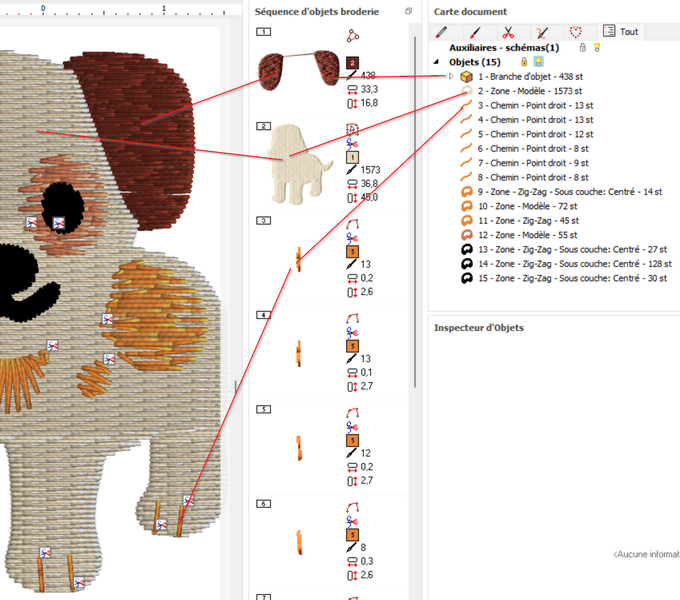Click the branch nodes icon in sequence item 1
This screenshot has height=600, width=680.
point(353,36)
